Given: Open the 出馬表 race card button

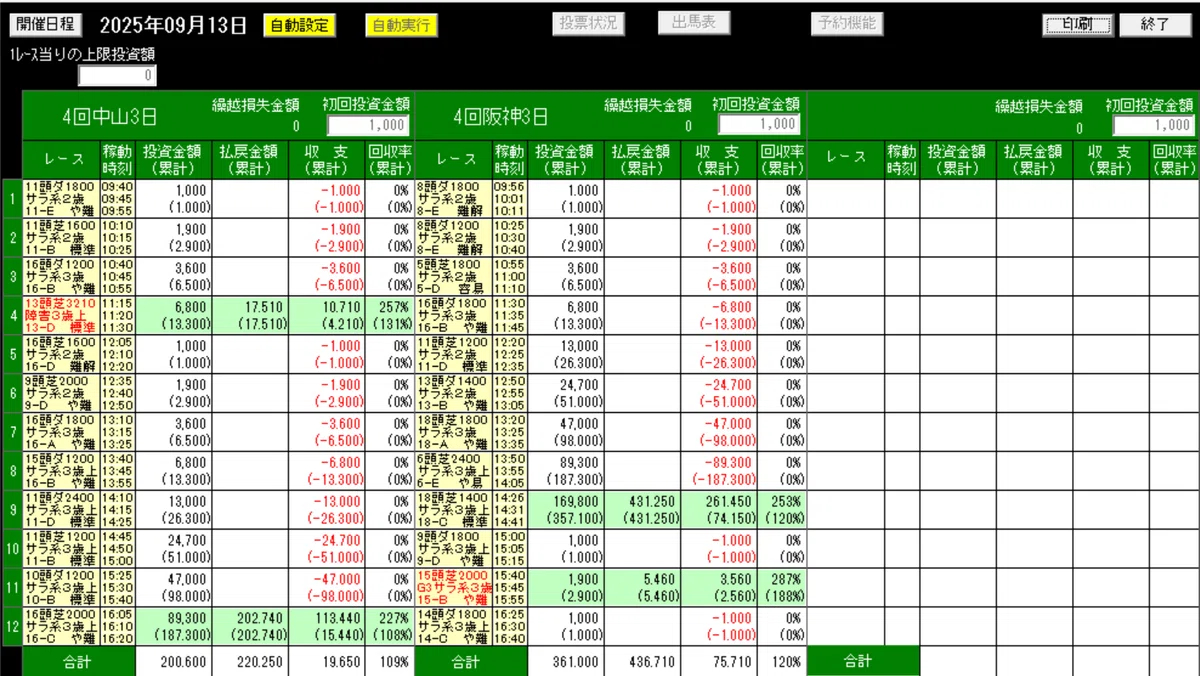Looking at the screenshot, I should point(693,23).
